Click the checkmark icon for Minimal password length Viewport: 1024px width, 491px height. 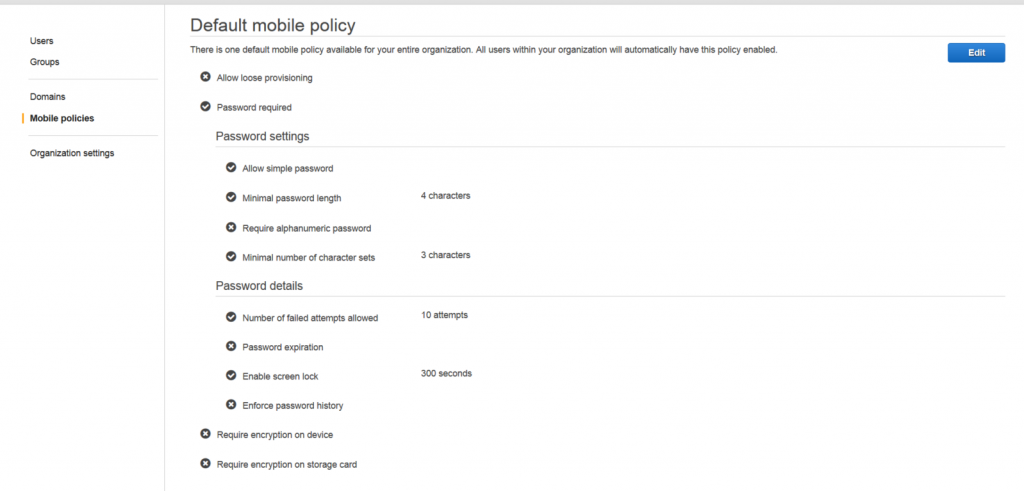pyautogui.click(x=231, y=197)
